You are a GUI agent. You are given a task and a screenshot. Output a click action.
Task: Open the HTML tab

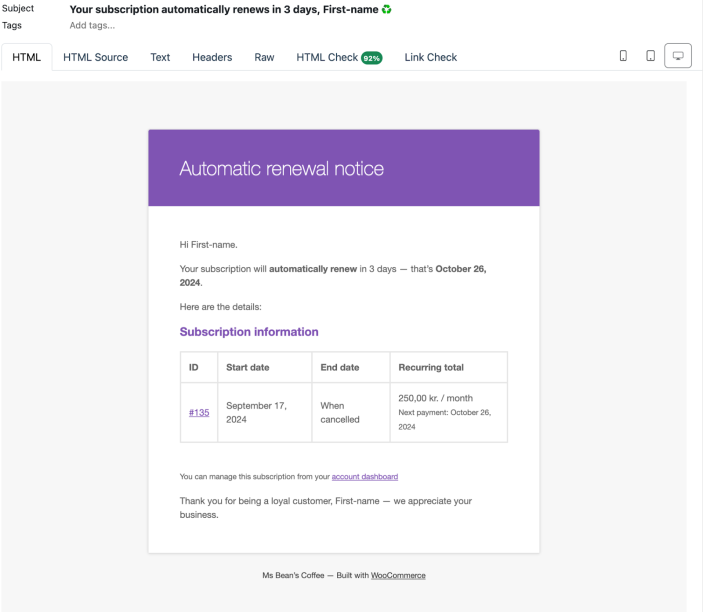click(x=26, y=57)
